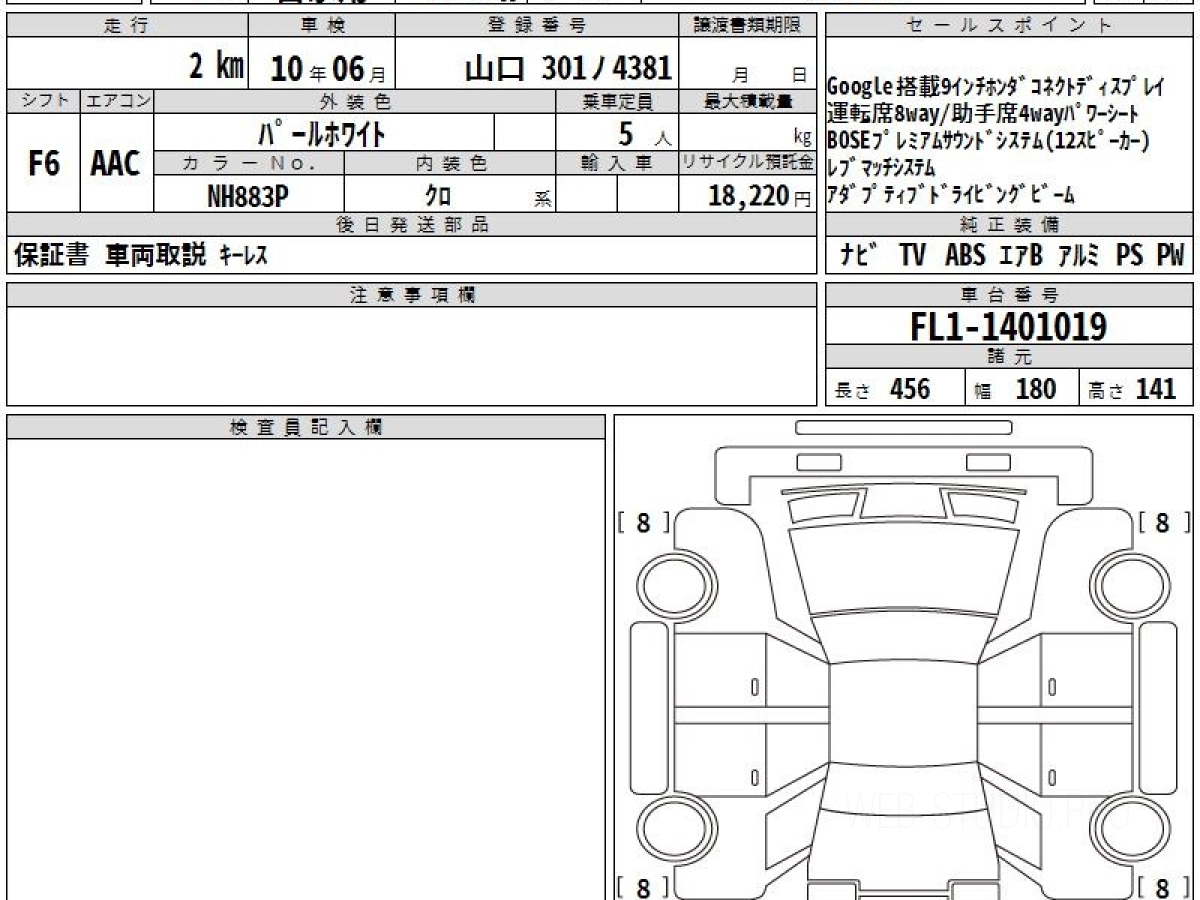Select PS in equipment row
This screenshot has height=900, width=1200.
tap(1130, 256)
